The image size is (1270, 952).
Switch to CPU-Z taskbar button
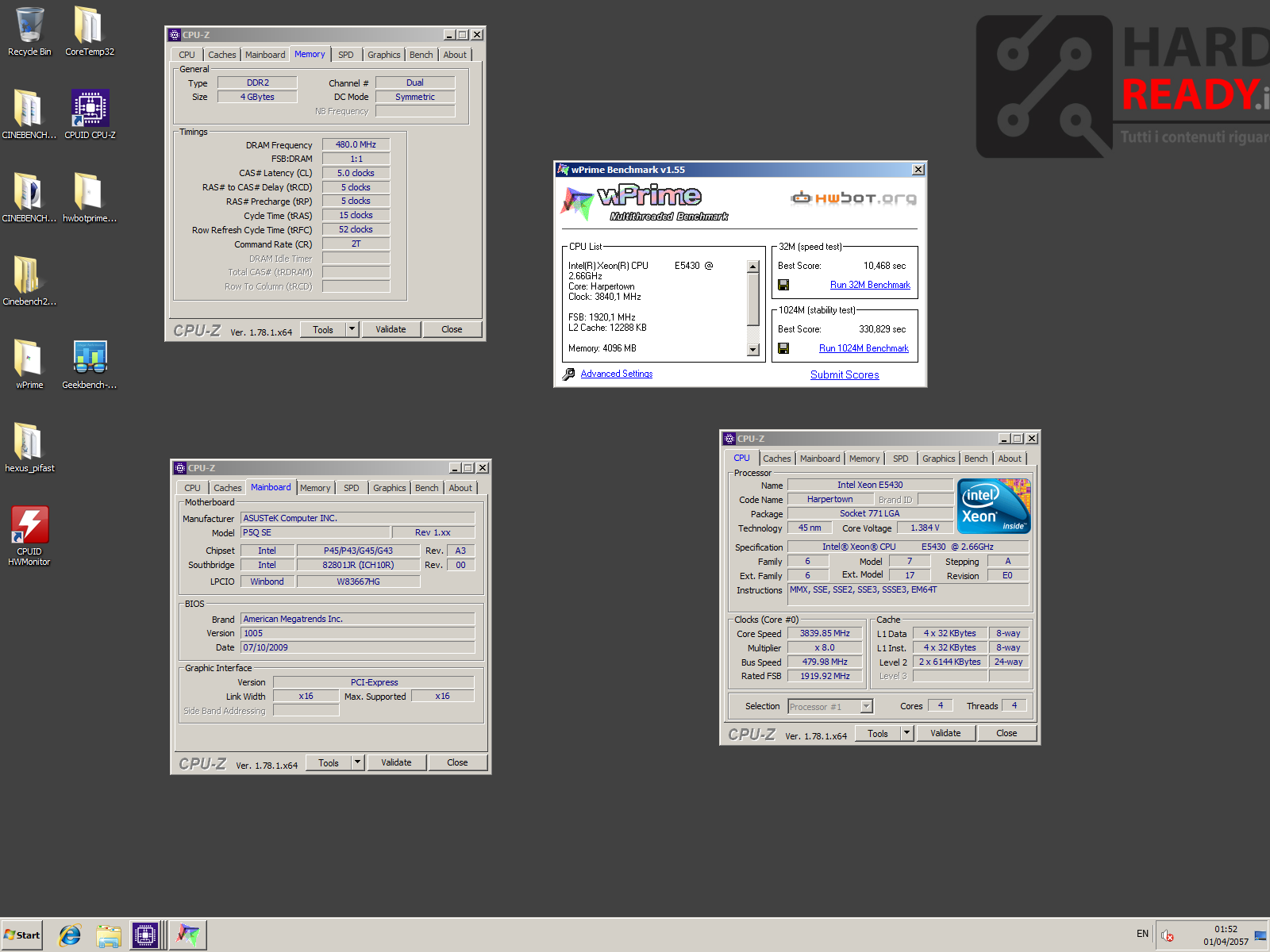145,935
